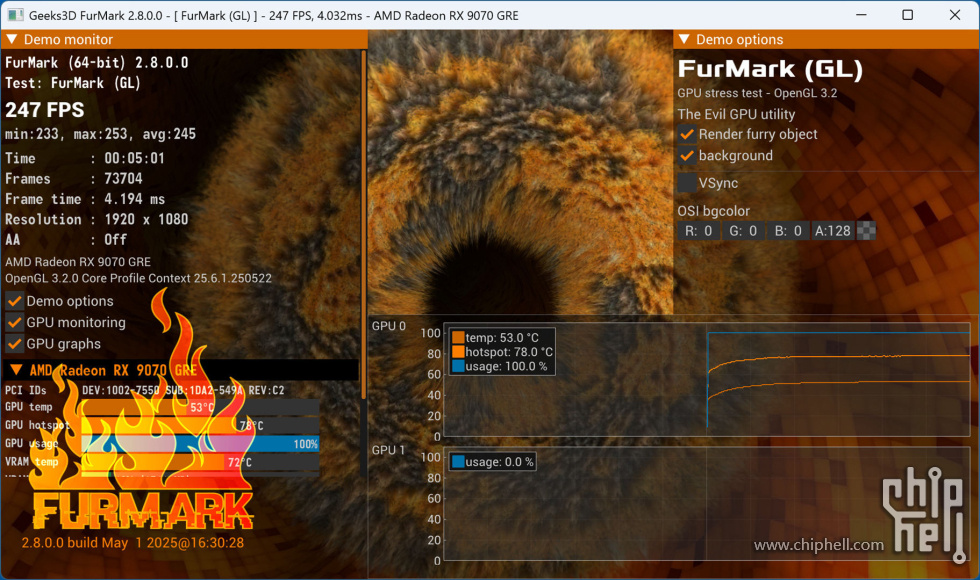Click the GPU usage 100% bar
The height and width of the screenshot is (580, 980).
point(201,444)
